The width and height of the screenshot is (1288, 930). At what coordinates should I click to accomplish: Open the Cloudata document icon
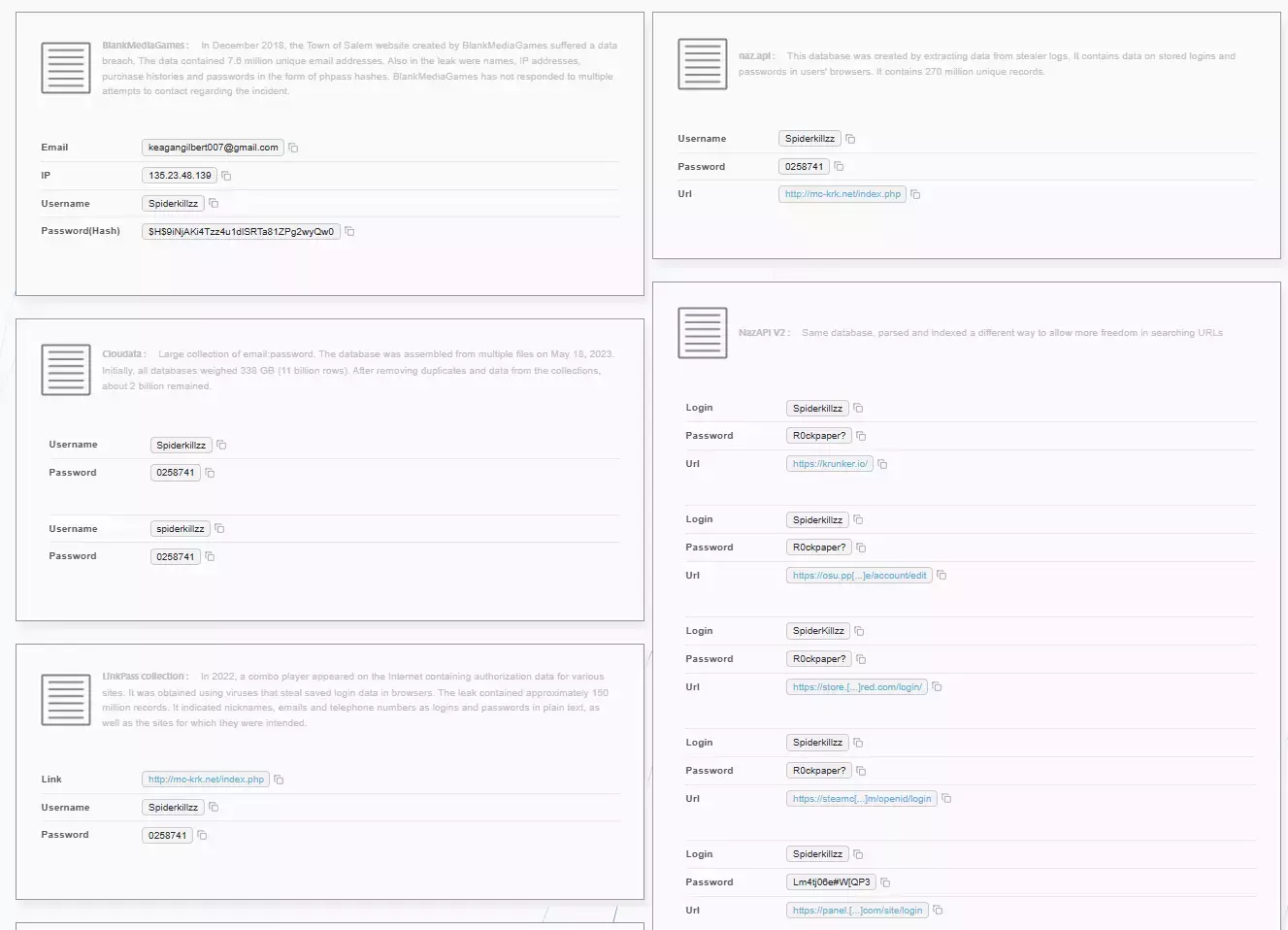point(66,370)
